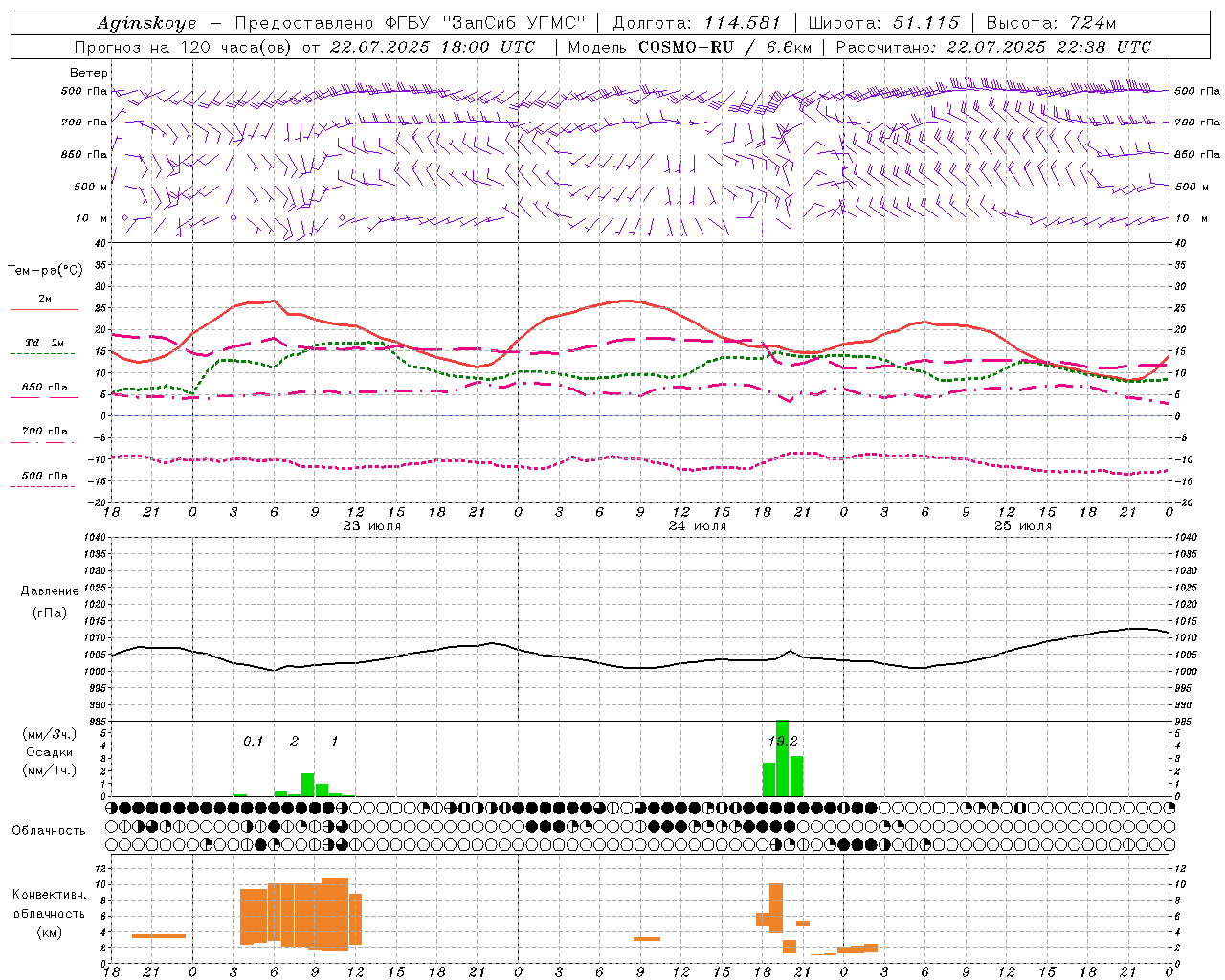Click the Aginskoye station title

[146, 24]
